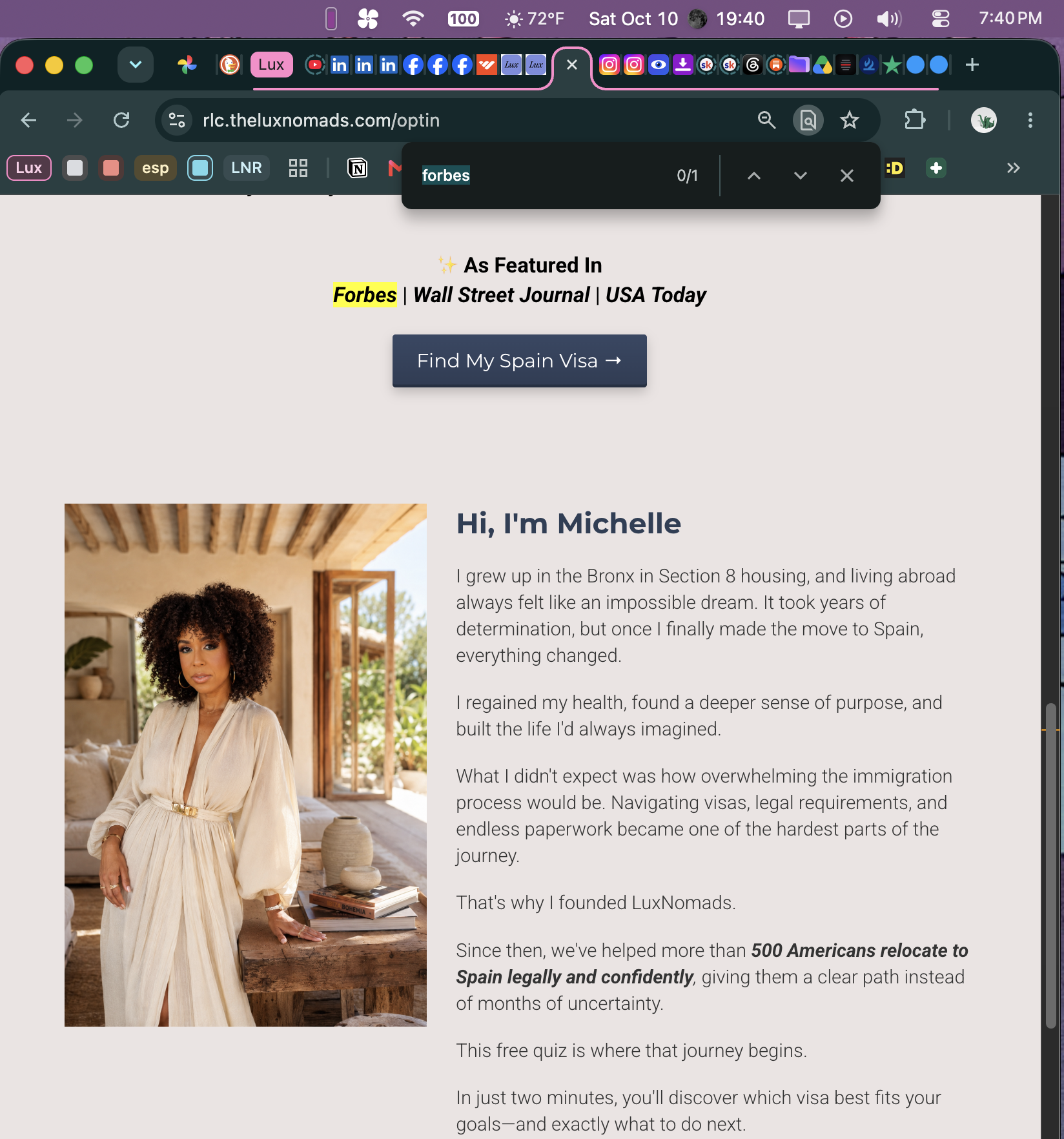This screenshot has width=1064, height=1139.
Task: Reload the current page
Action: coord(121,120)
